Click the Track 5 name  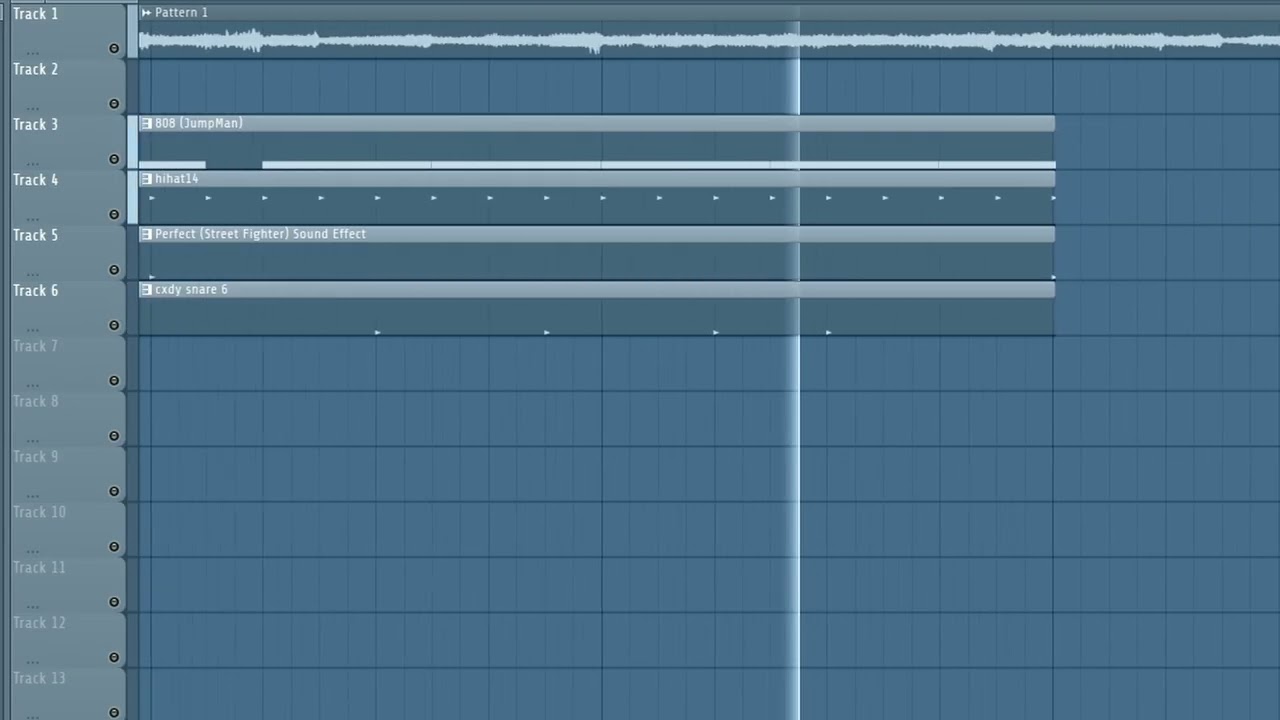pyautogui.click(x=35, y=235)
